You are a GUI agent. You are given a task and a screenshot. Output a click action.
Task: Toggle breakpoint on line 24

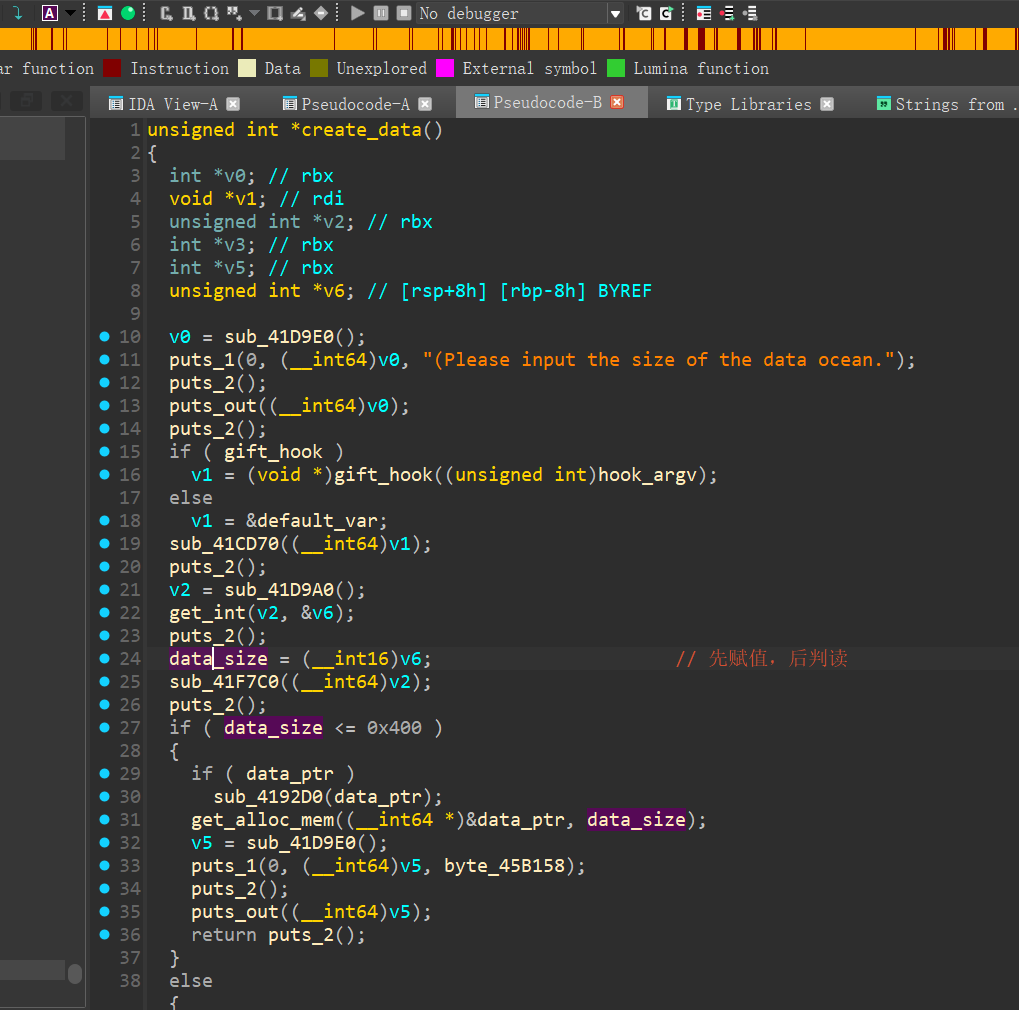105,658
